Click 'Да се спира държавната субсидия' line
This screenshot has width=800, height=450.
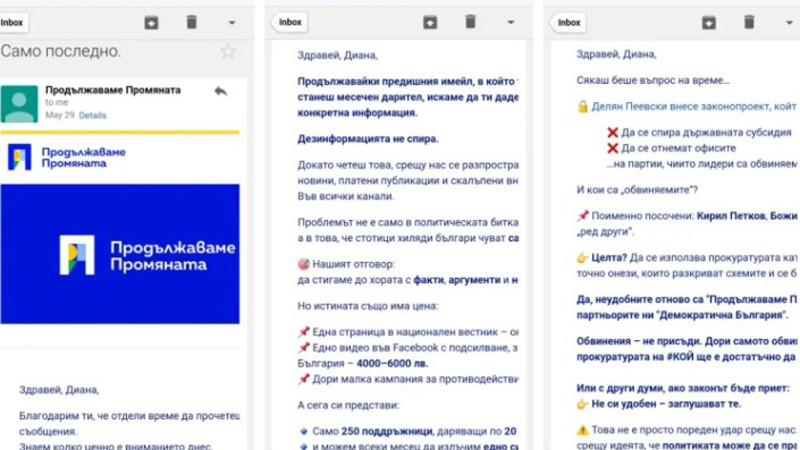[x=706, y=132]
